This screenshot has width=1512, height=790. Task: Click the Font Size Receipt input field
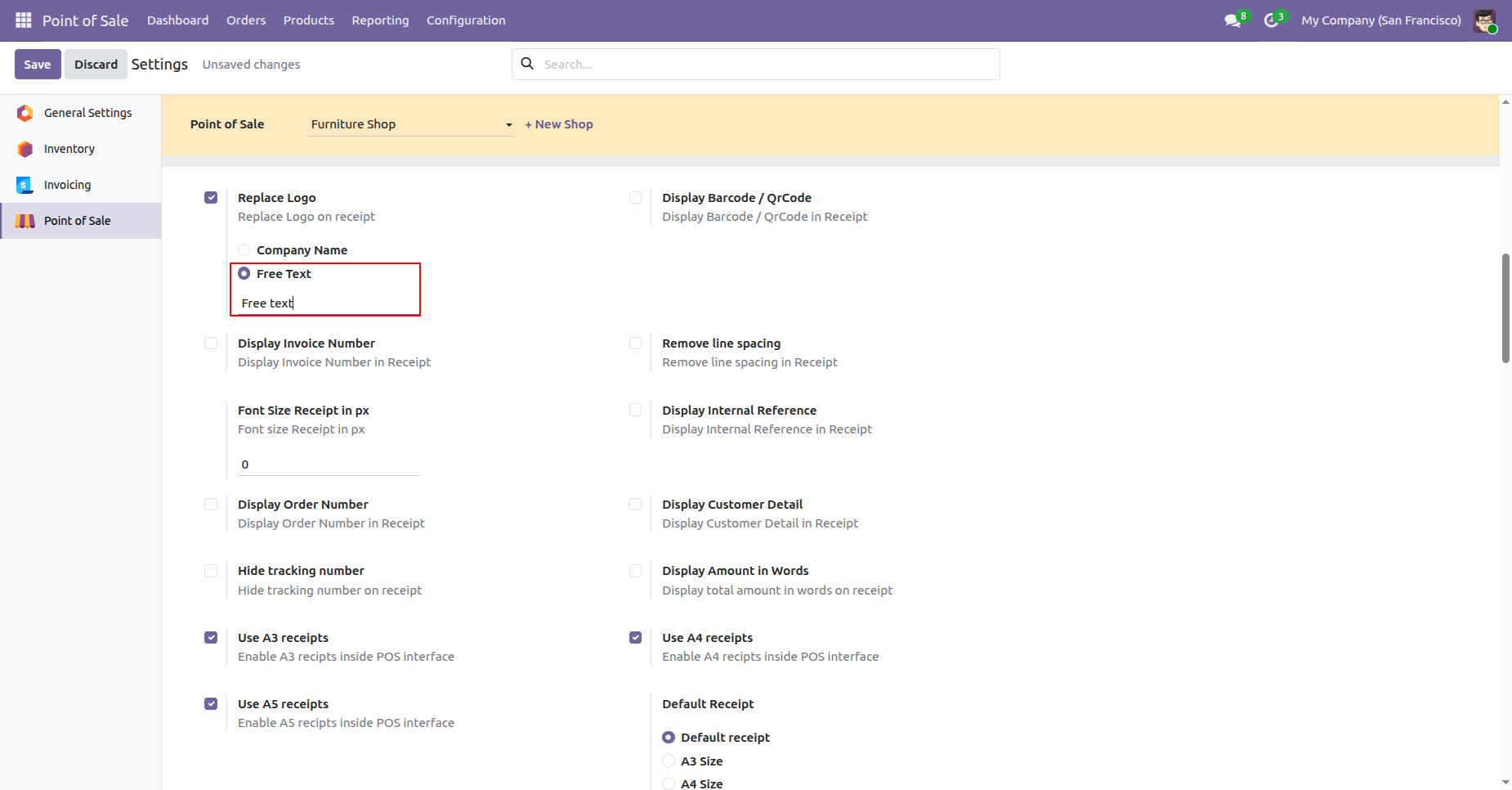coord(328,465)
